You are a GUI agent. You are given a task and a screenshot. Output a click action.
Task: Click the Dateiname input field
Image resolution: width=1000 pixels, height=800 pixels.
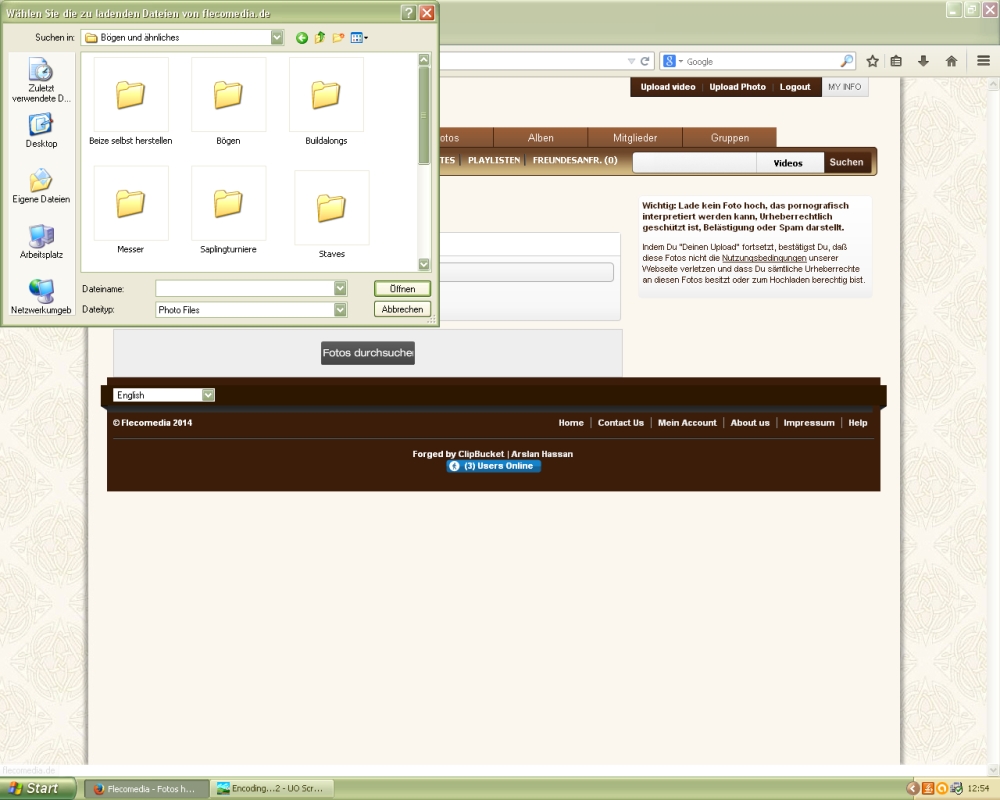pyautogui.click(x=245, y=288)
